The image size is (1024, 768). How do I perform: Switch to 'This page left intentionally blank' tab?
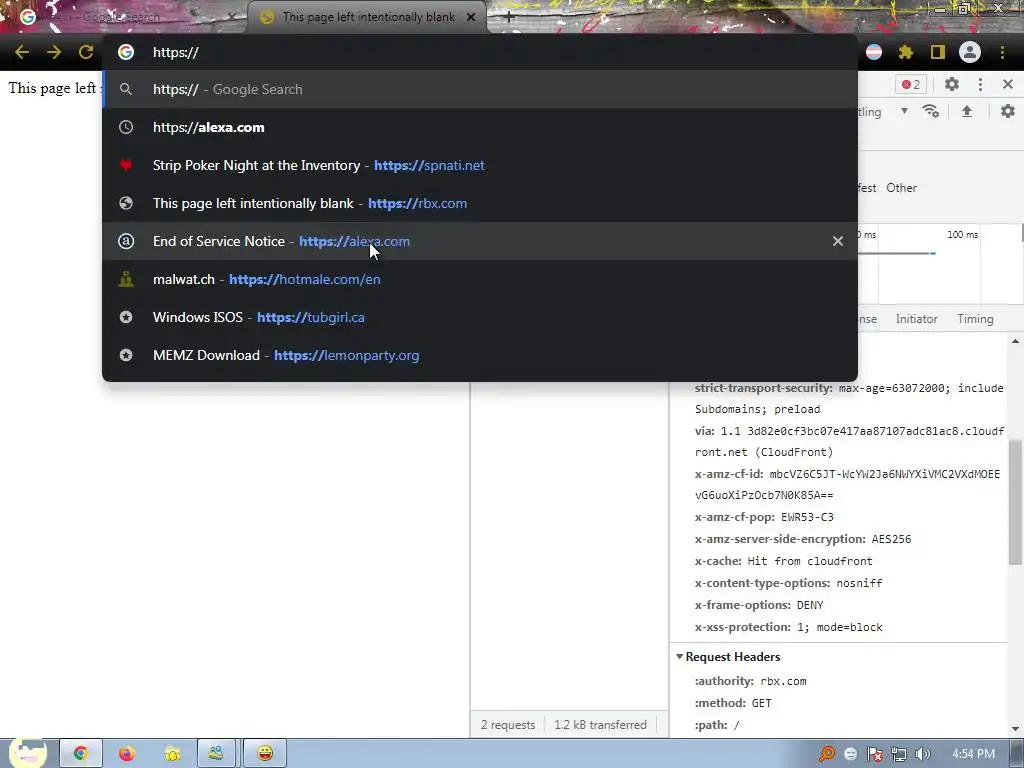point(368,17)
